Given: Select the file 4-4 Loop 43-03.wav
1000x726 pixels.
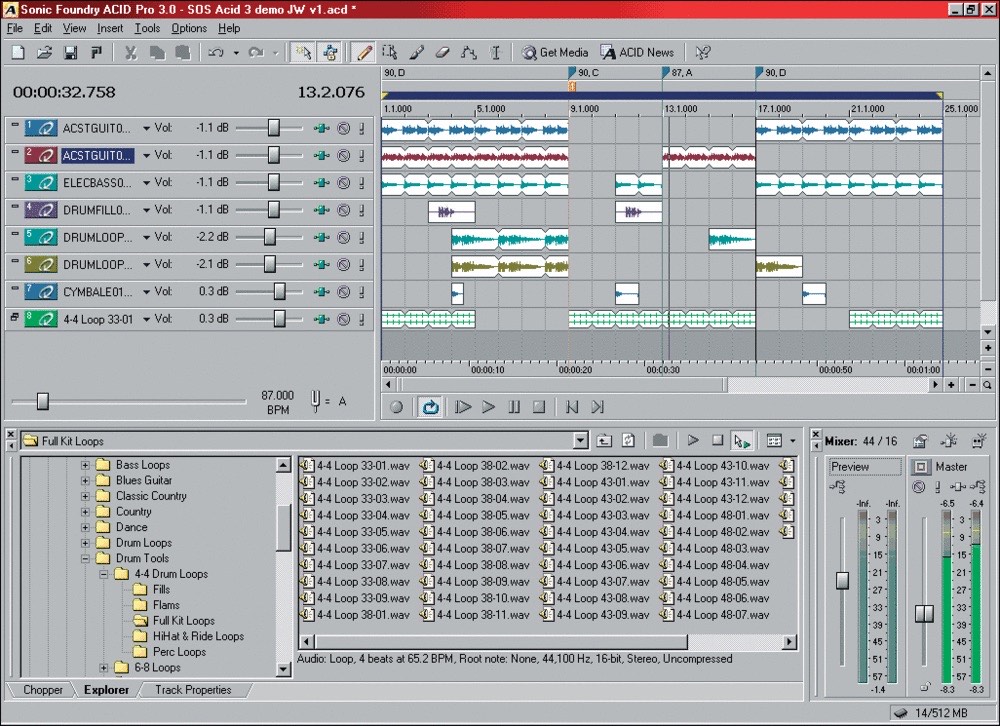Looking at the screenshot, I should 596,515.
